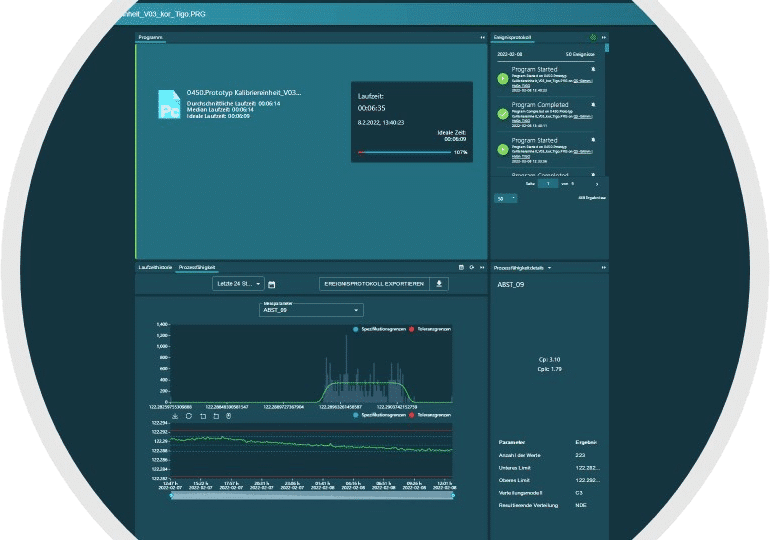The height and width of the screenshot is (540, 770).
Task: Click the download icon beside Ereignisprotokoll exportieren
Action: 439,284
